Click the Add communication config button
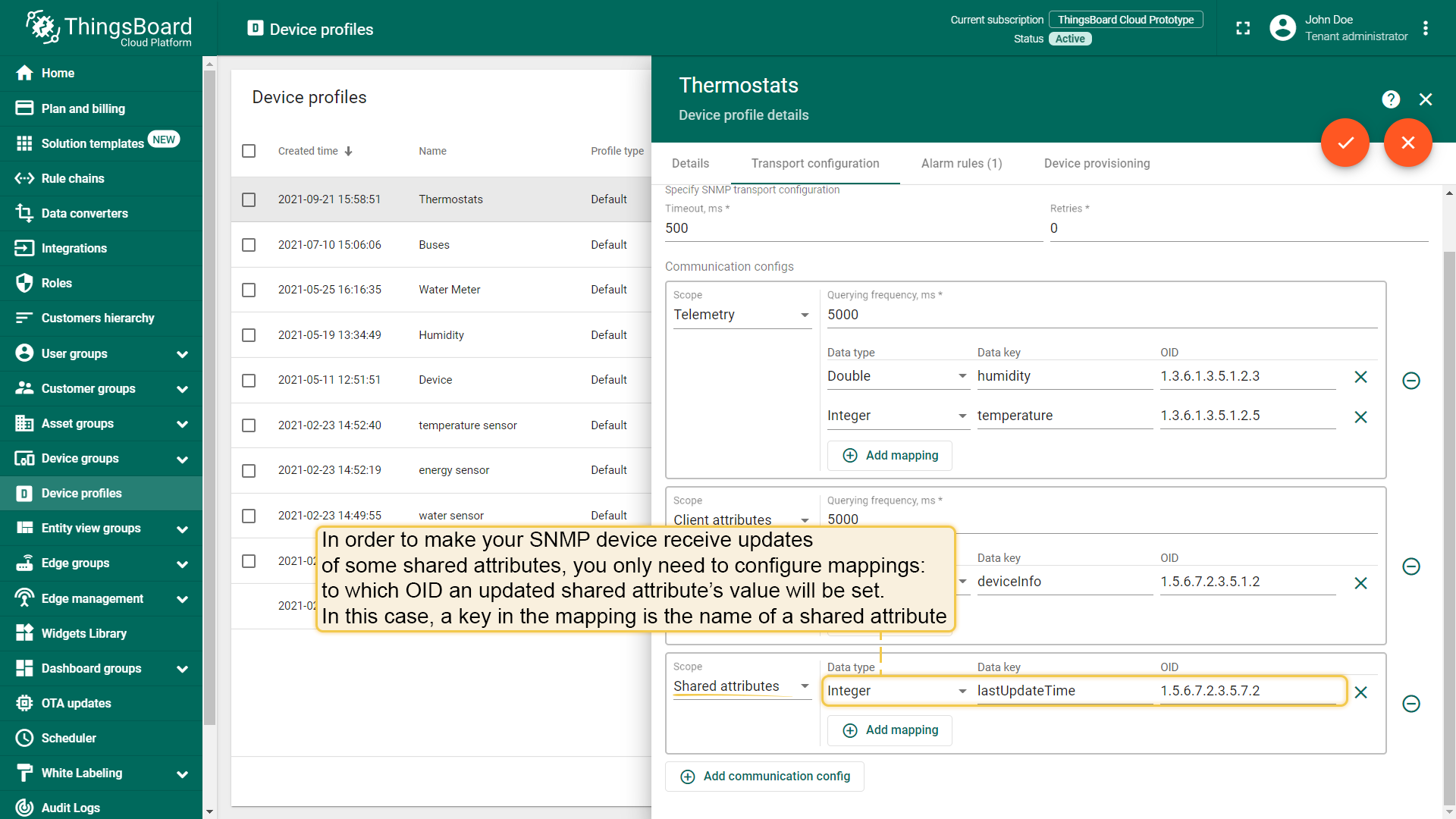 765,777
